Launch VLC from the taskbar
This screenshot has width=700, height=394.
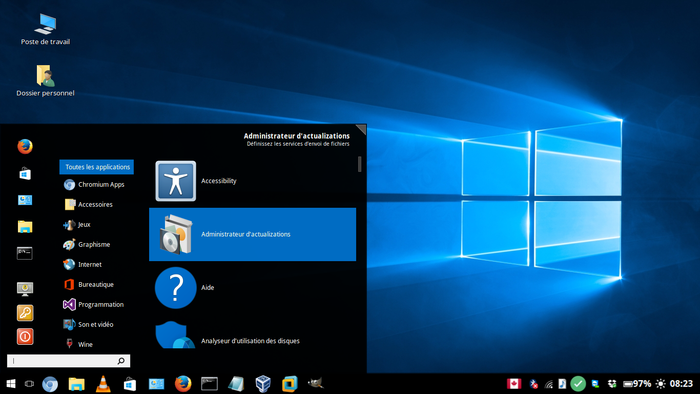point(103,384)
